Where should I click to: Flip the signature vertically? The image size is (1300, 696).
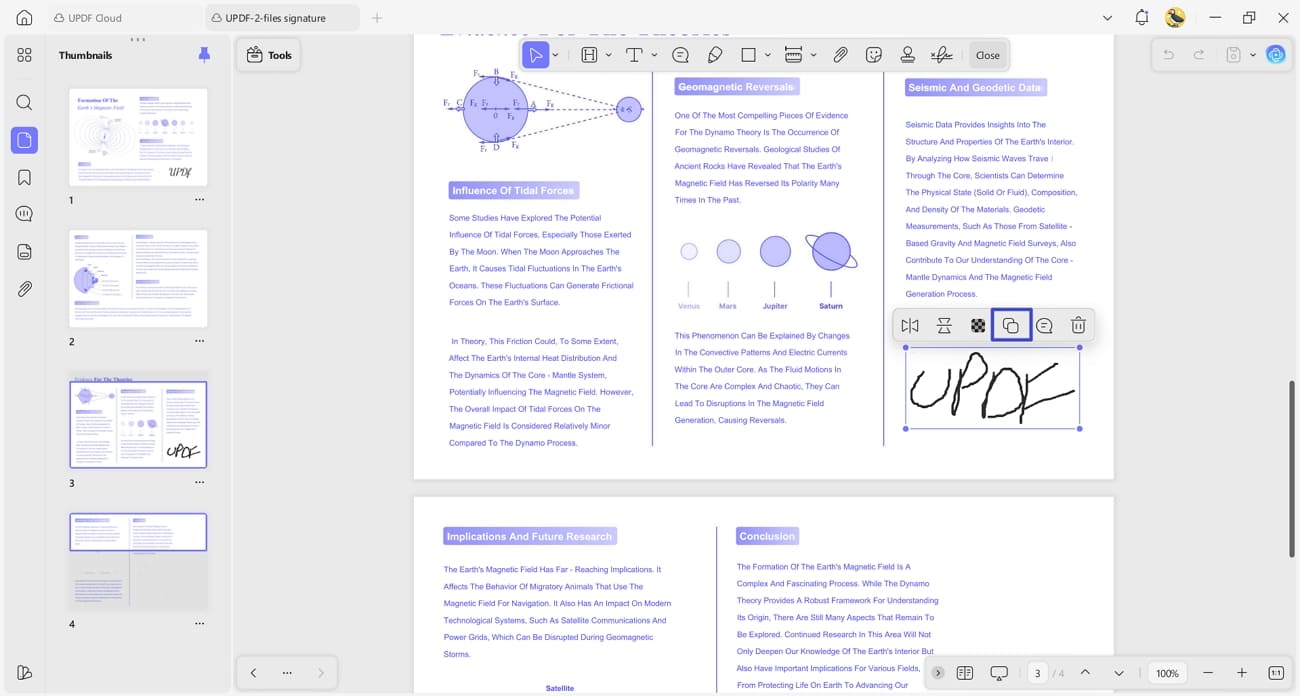tap(944, 326)
